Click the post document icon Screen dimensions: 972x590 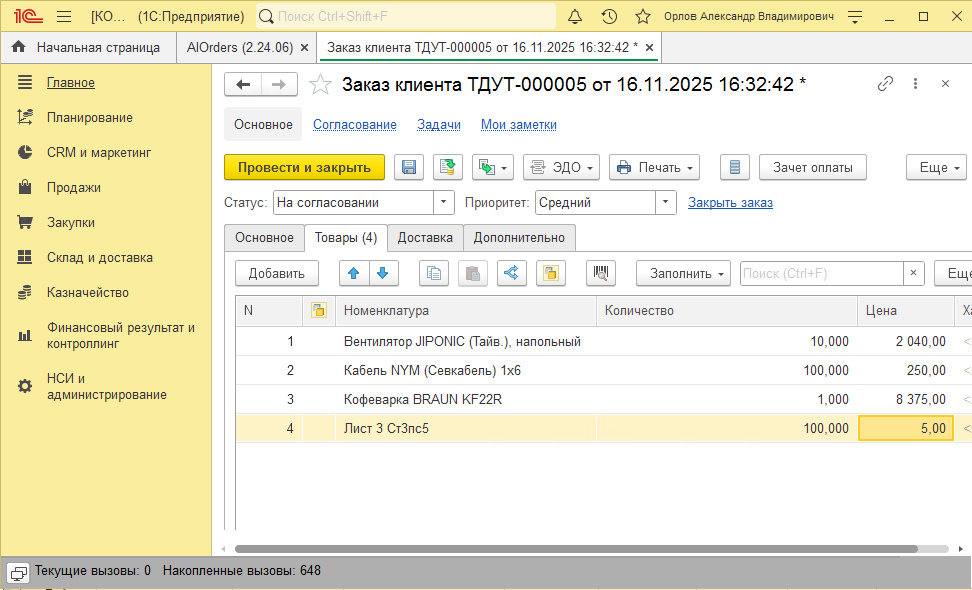tap(448, 168)
